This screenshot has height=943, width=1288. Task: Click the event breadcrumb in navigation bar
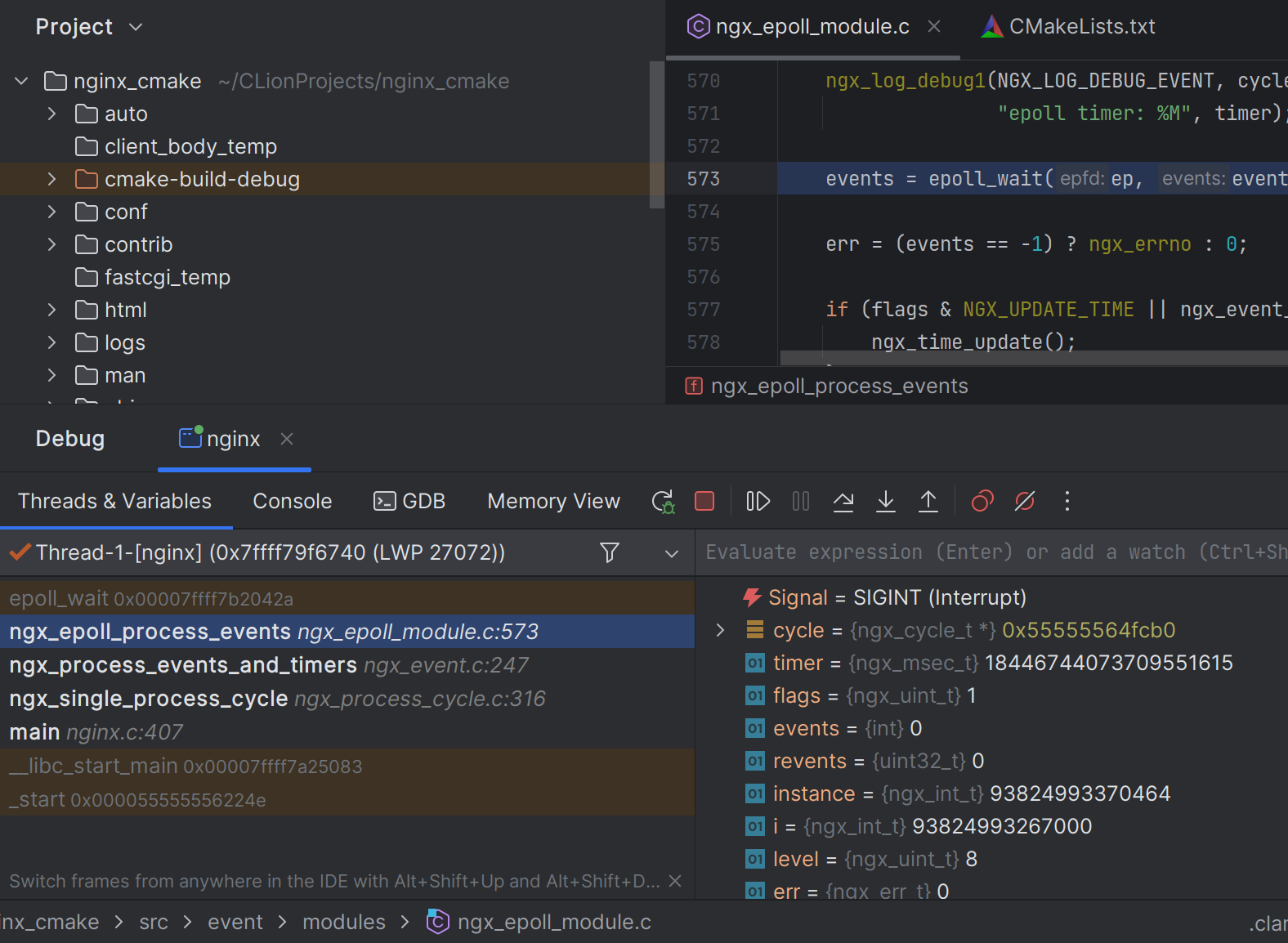pos(235,923)
